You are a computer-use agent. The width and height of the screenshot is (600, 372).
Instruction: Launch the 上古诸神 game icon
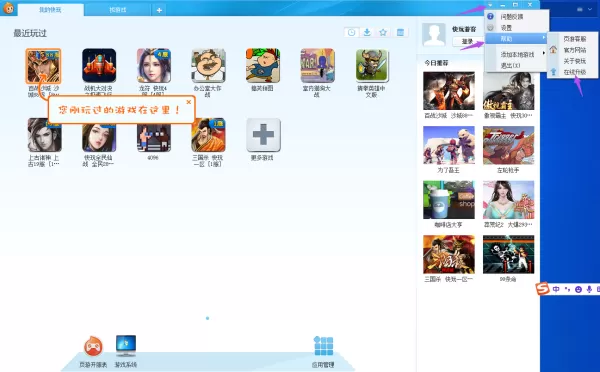(x=44, y=135)
